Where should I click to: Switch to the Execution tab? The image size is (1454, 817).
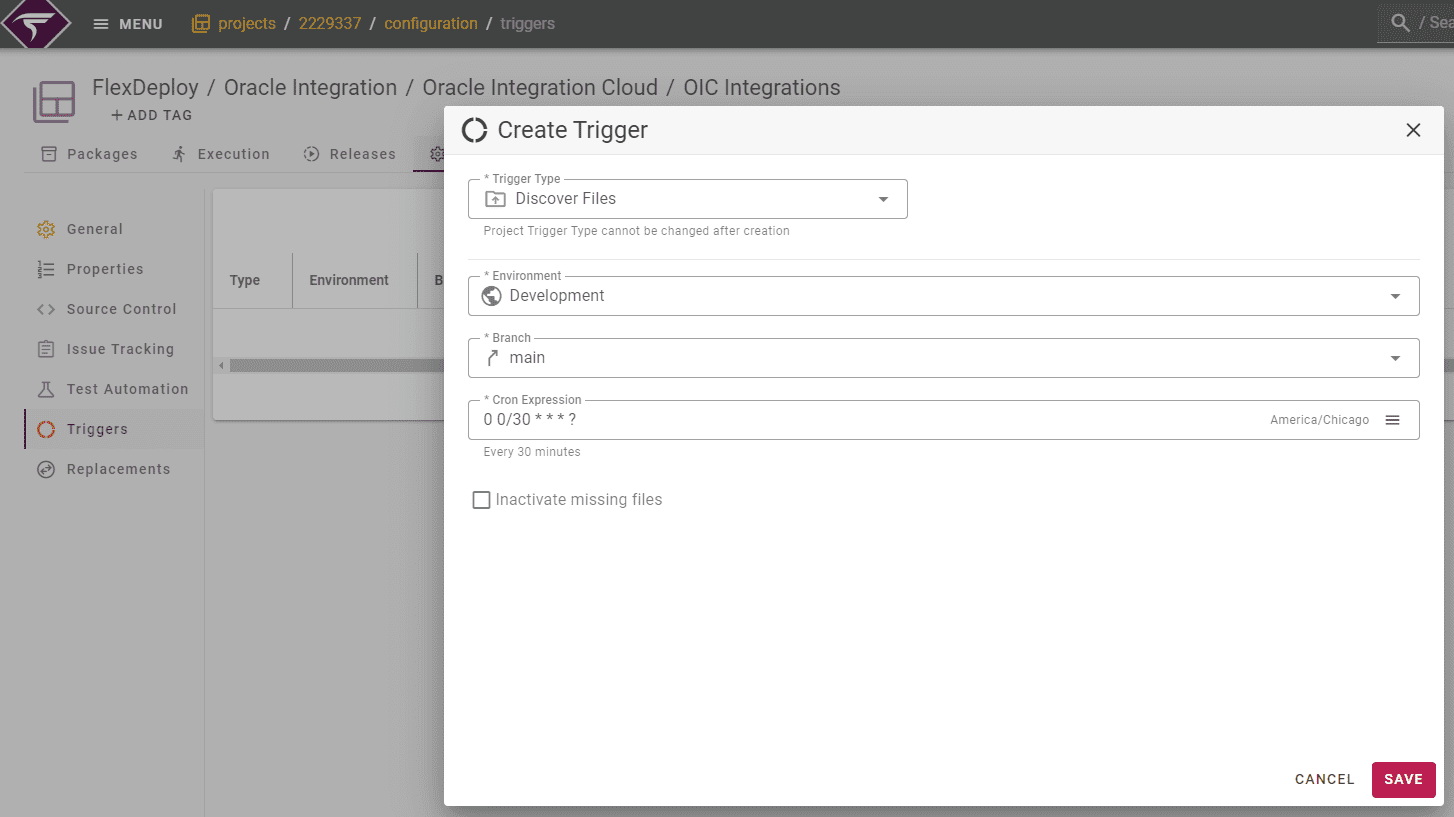221,154
